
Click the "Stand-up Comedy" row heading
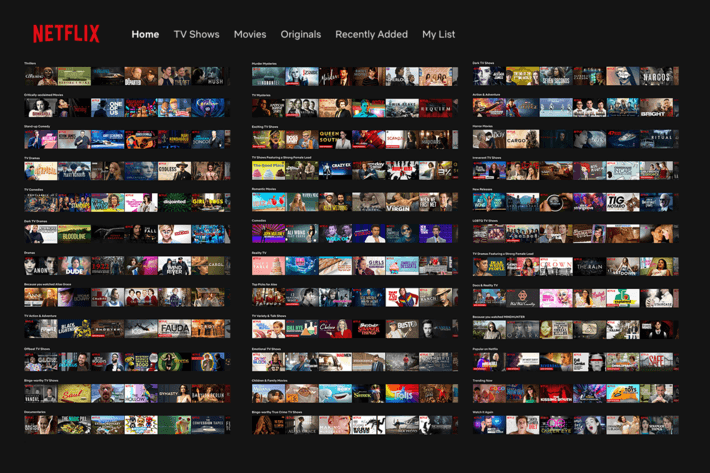pyautogui.click(x=37, y=126)
